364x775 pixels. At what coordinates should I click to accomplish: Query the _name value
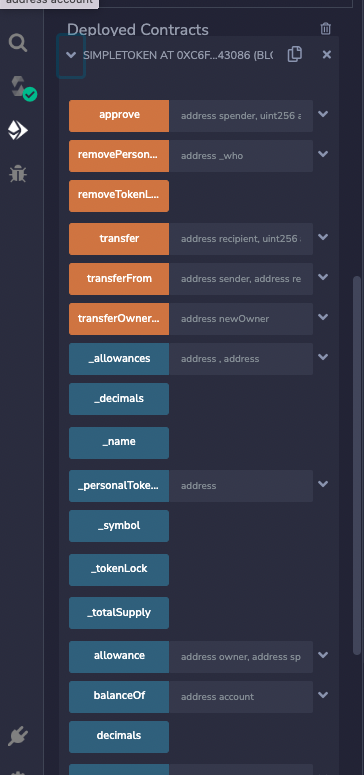119,443
